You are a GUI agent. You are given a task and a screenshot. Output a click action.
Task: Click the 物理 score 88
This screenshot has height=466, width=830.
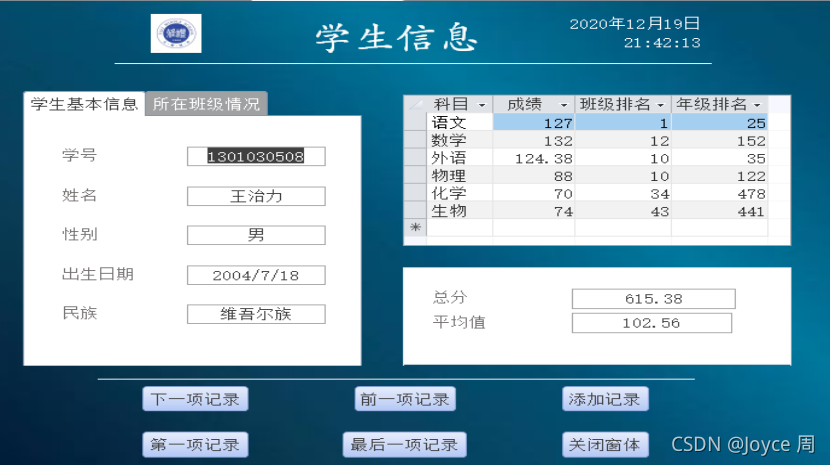(534, 175)
